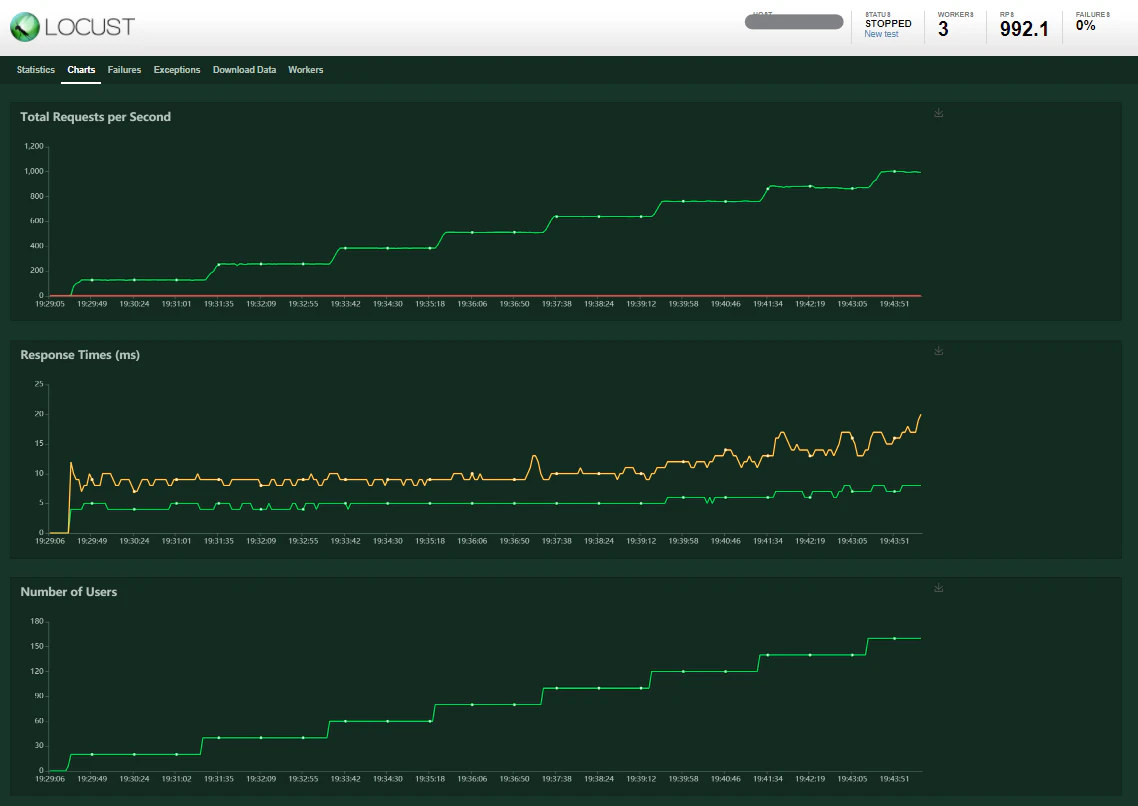Image resolution: width=1138 pixels, height=806 pixels.
Task: Go to the Exceptions tab
Action: (x=177, y=70)
